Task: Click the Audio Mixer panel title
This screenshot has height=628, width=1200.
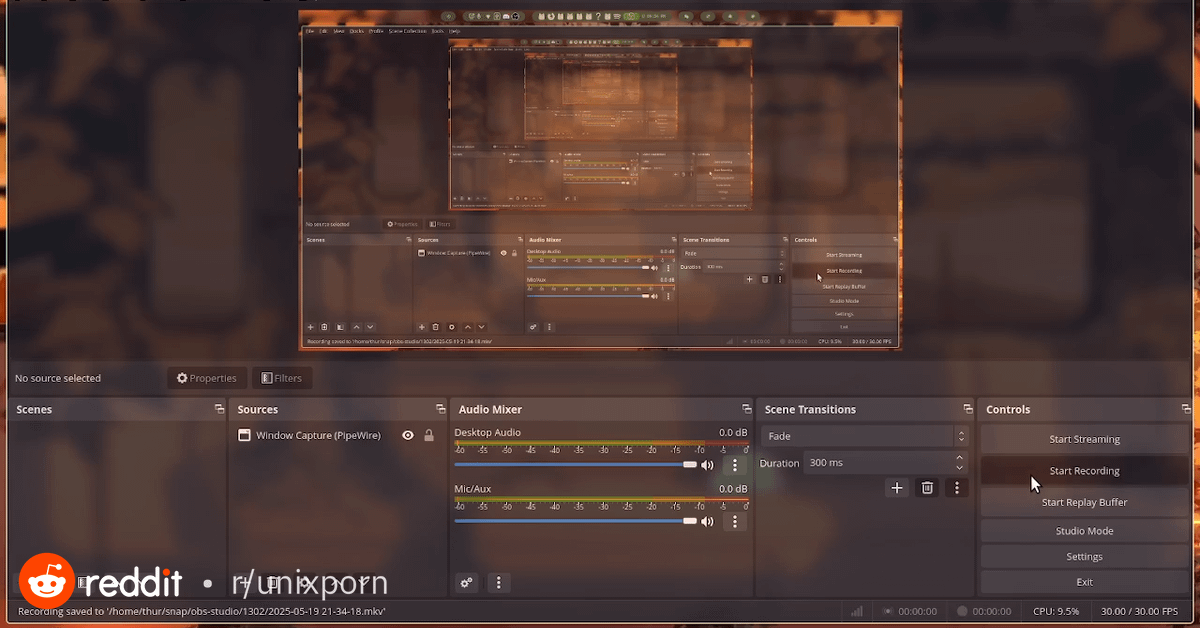Action: 490,409
